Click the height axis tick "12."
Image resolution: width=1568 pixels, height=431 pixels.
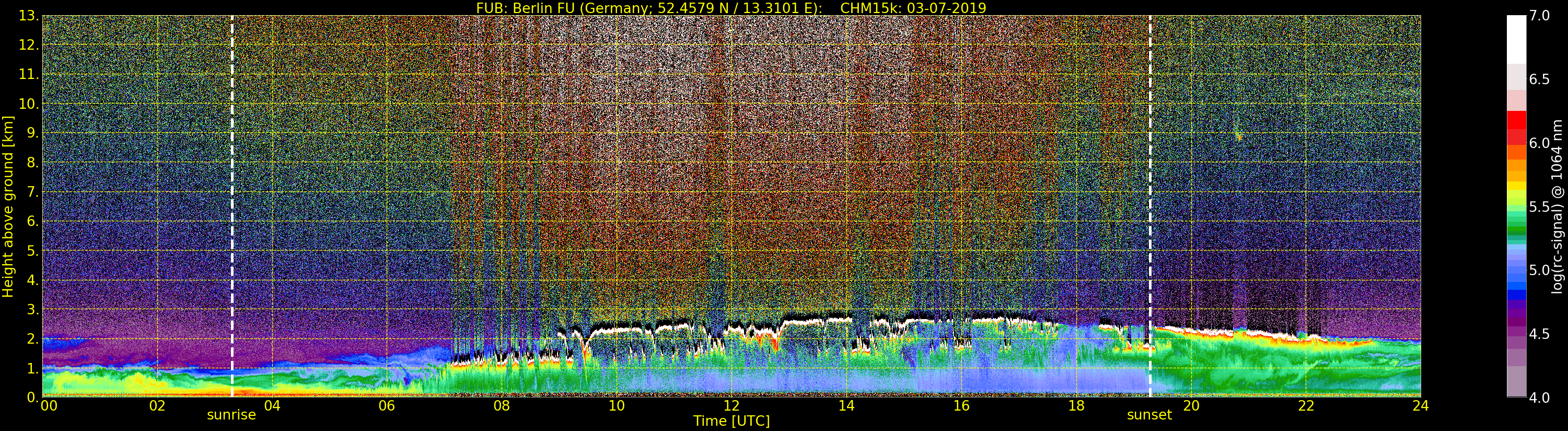(x=29, y=45)
